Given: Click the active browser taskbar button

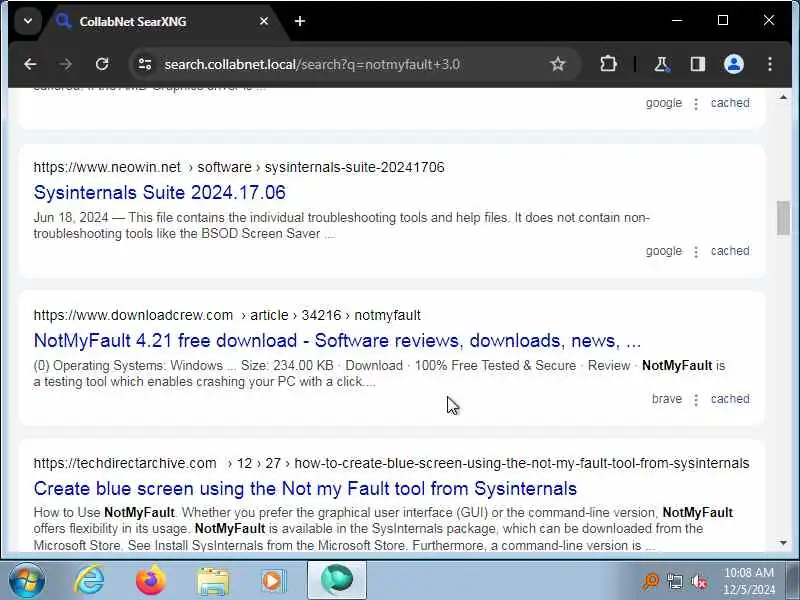Looking at the screenshot, I should coord(337,581).
